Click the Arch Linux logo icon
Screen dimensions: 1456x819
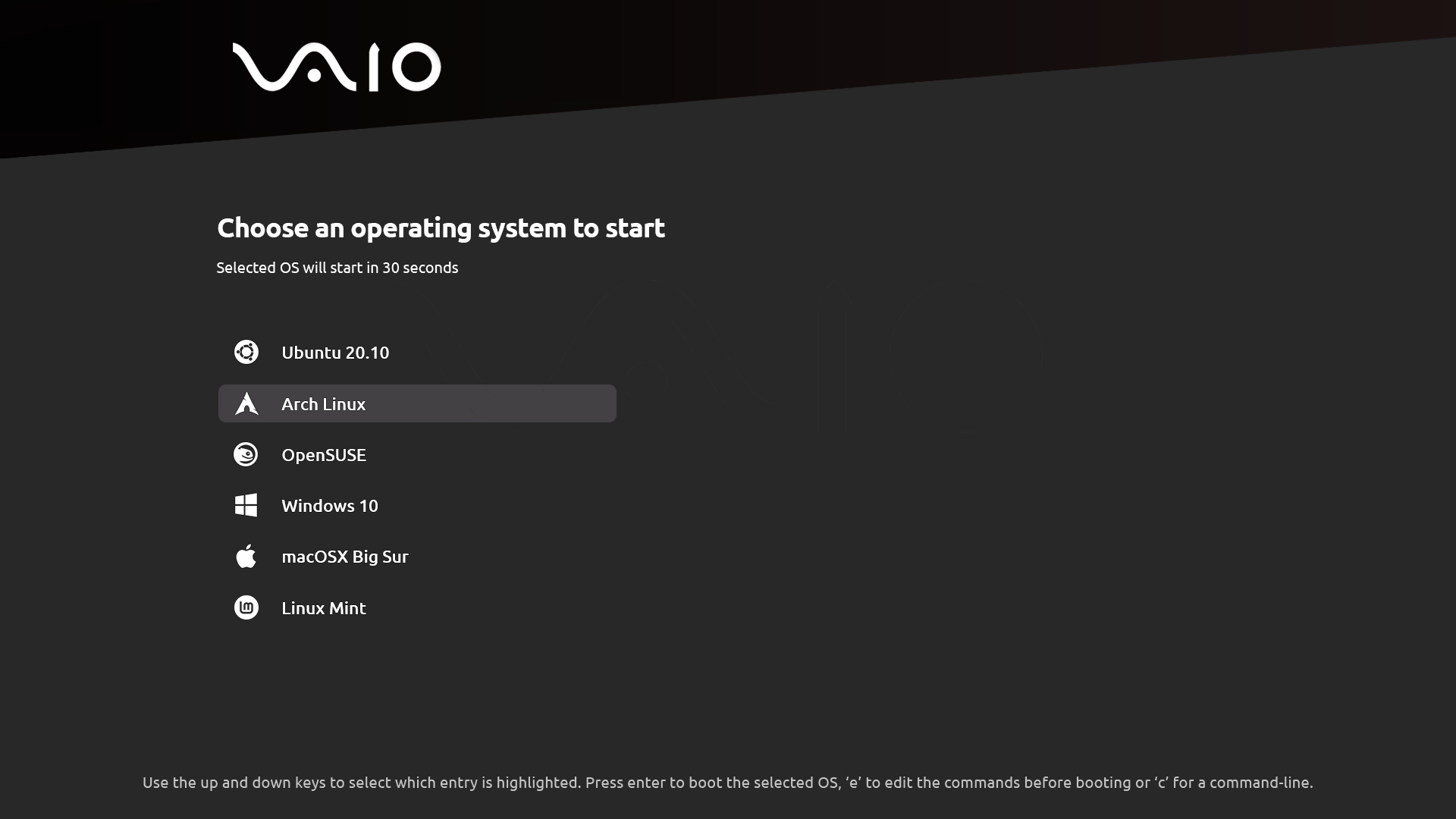click(246, 403)
